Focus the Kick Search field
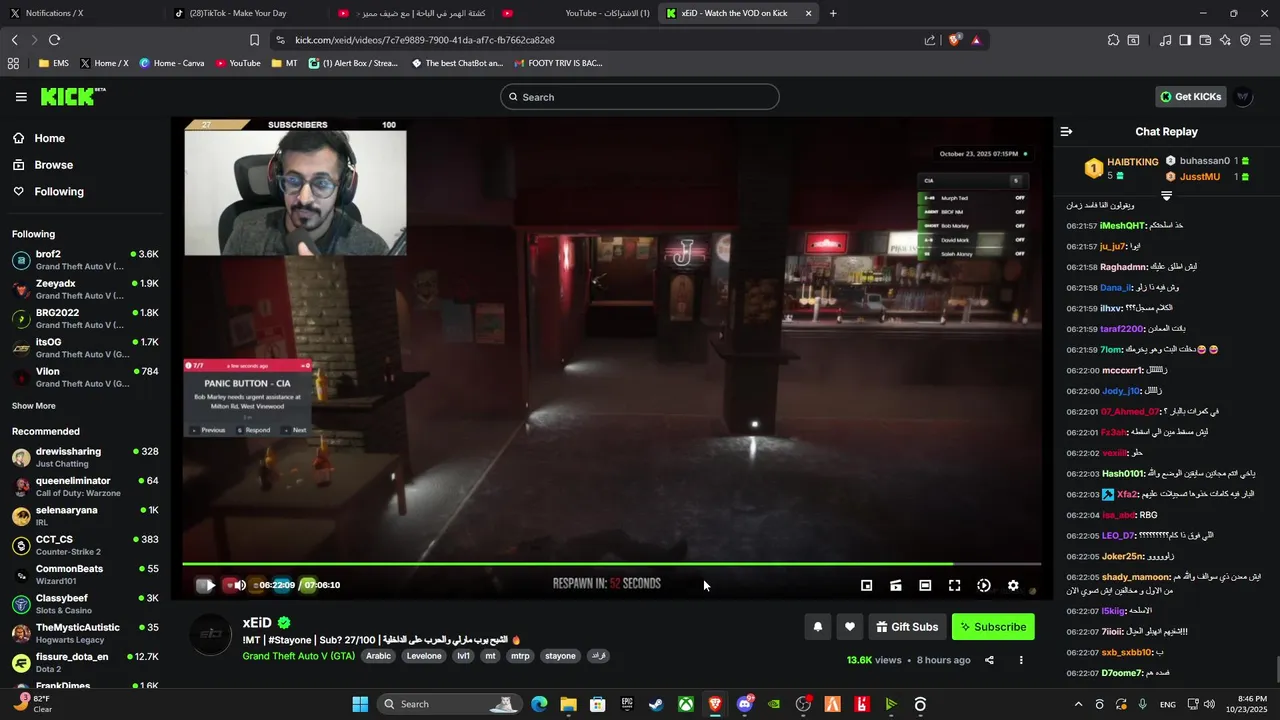This screenshot has width=1280, height=720. click(x=640, y=97)
